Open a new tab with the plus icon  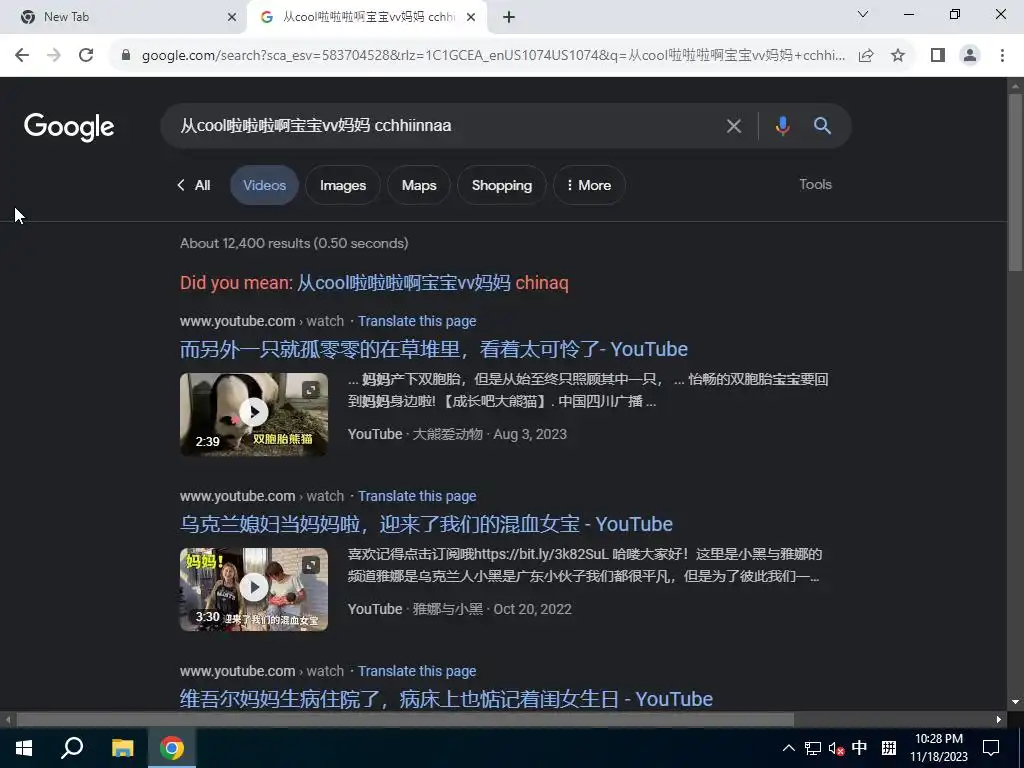[x=509, y=17]
